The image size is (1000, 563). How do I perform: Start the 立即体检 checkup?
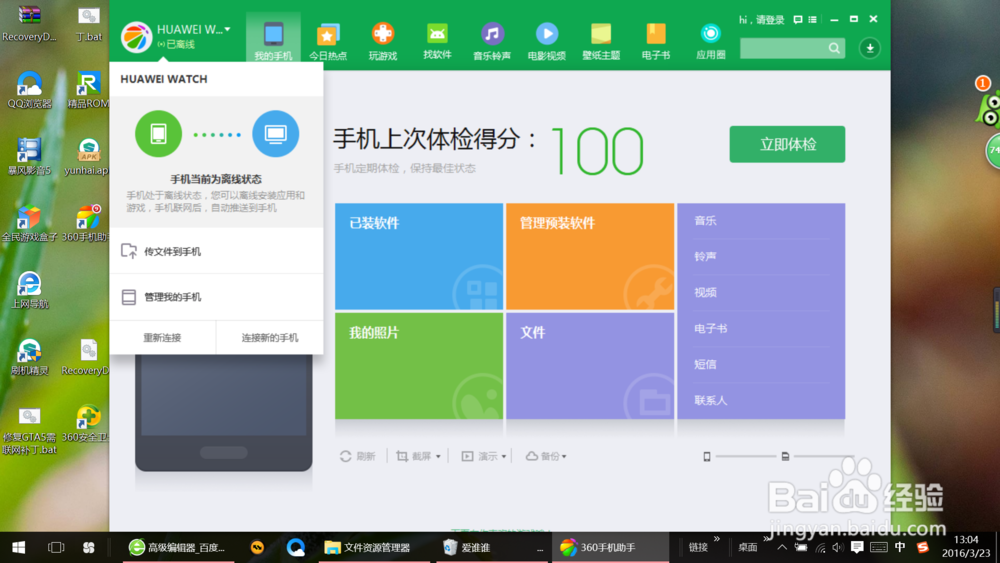tap(787, 144)
